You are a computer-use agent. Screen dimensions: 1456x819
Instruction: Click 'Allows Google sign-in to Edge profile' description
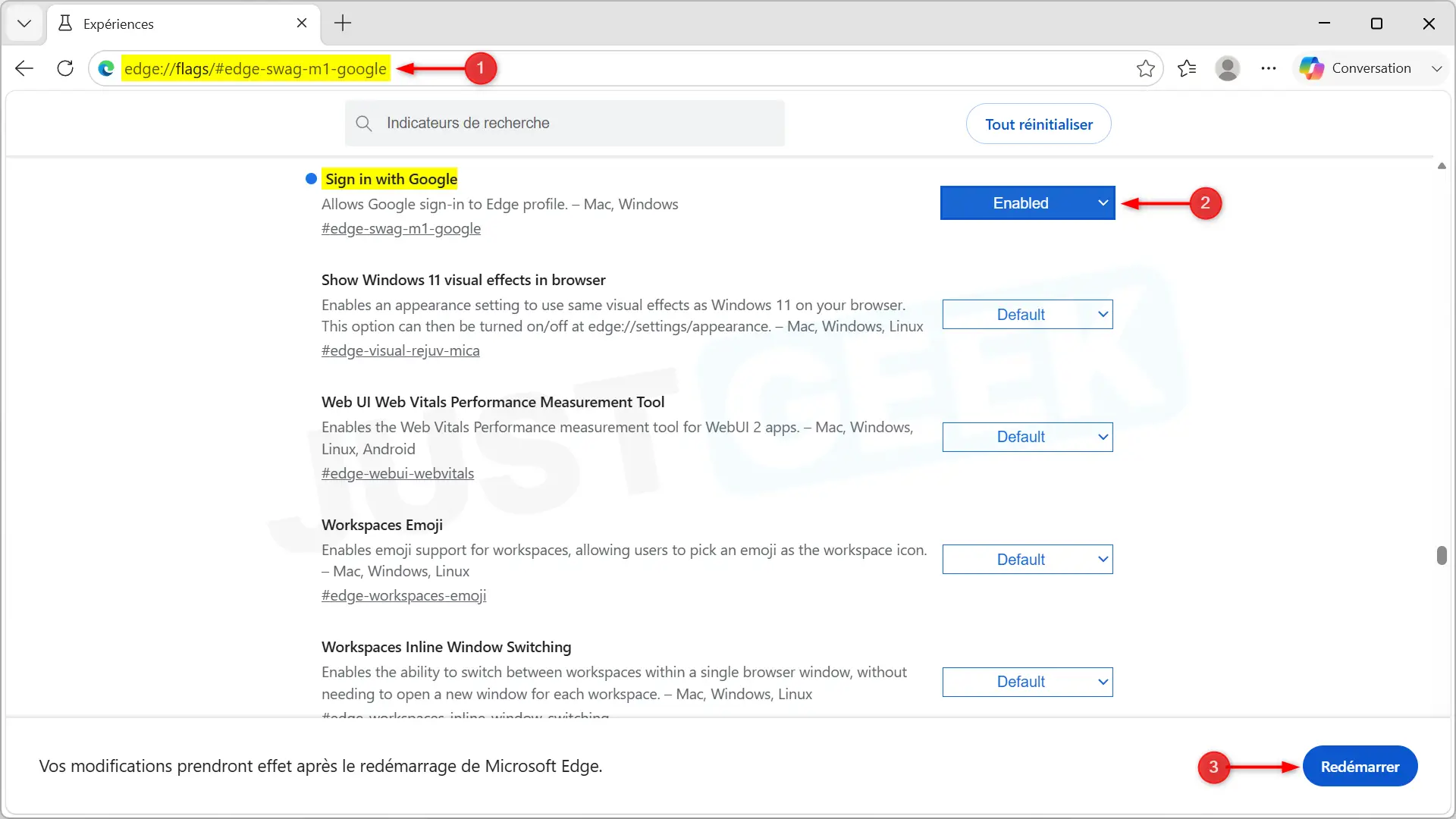point(500,204)
